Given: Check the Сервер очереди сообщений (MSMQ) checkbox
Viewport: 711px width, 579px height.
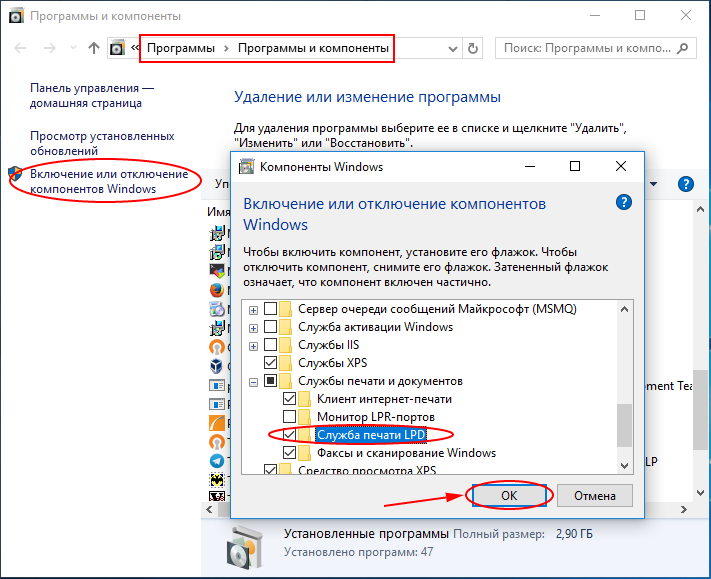Looking at the screenshot, I should pyautogui.click(x=270, y=308).
